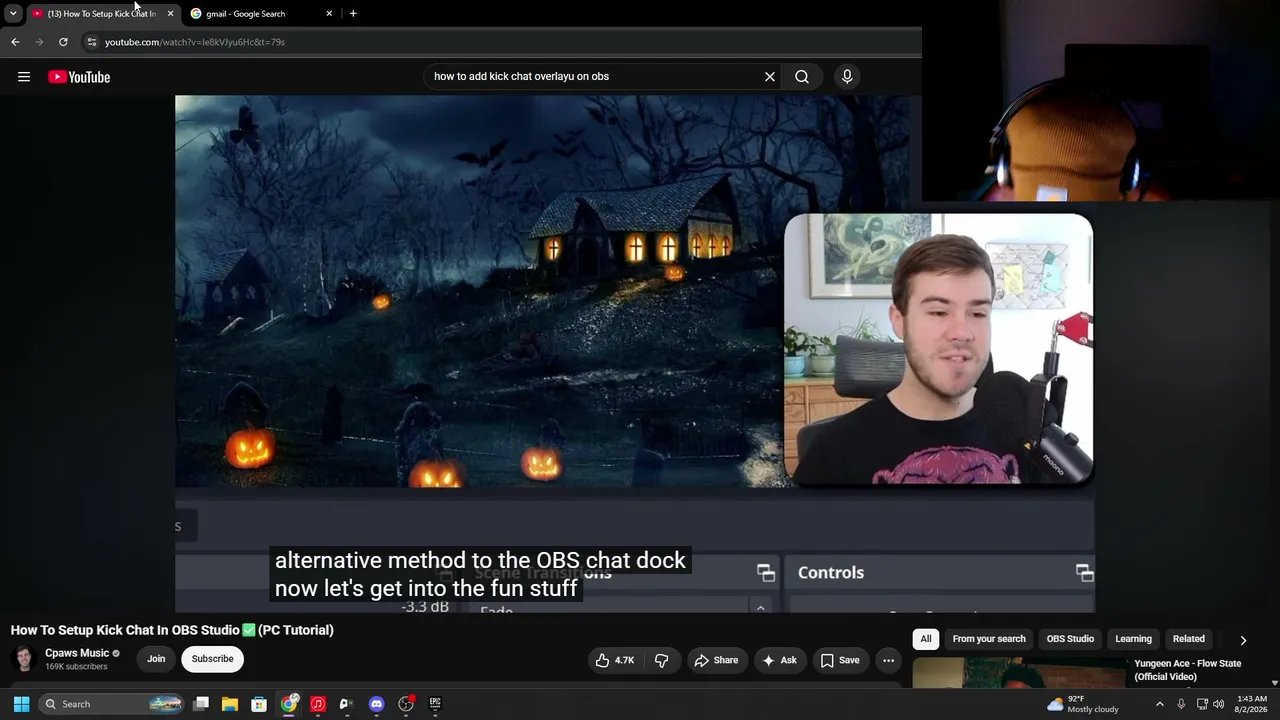Open Task View from the taskbar
This screenshot has width=1280, height=720.
pos(201,704)
